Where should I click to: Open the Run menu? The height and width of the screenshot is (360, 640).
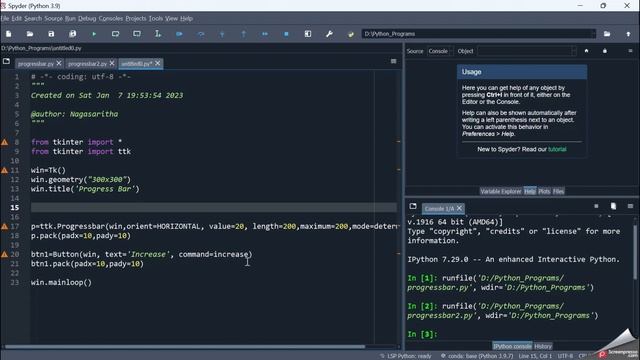tap(70, 18)
